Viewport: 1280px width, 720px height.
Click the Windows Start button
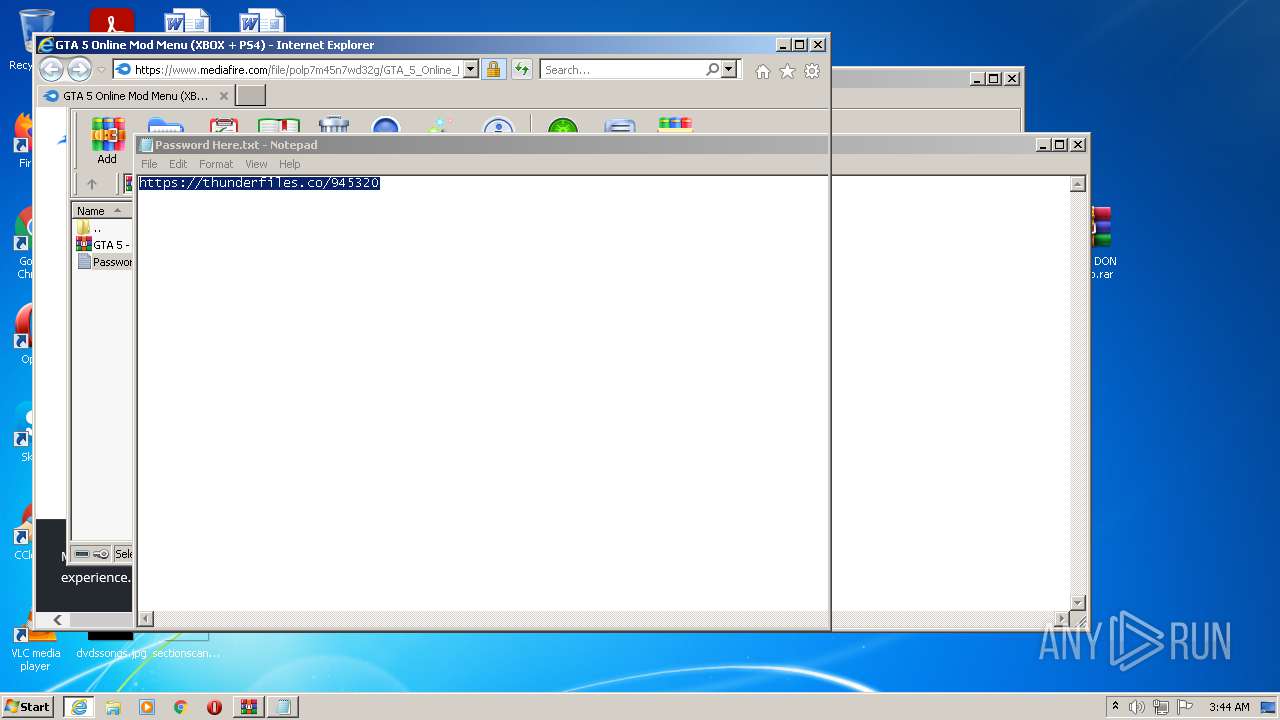coord(28,707)
